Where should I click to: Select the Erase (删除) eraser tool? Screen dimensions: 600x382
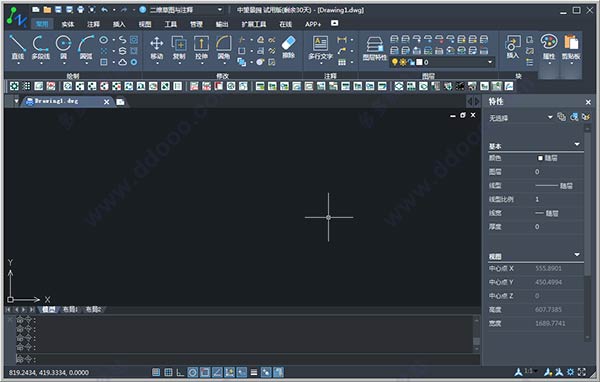pyautogui.click(x=289, y=47)
